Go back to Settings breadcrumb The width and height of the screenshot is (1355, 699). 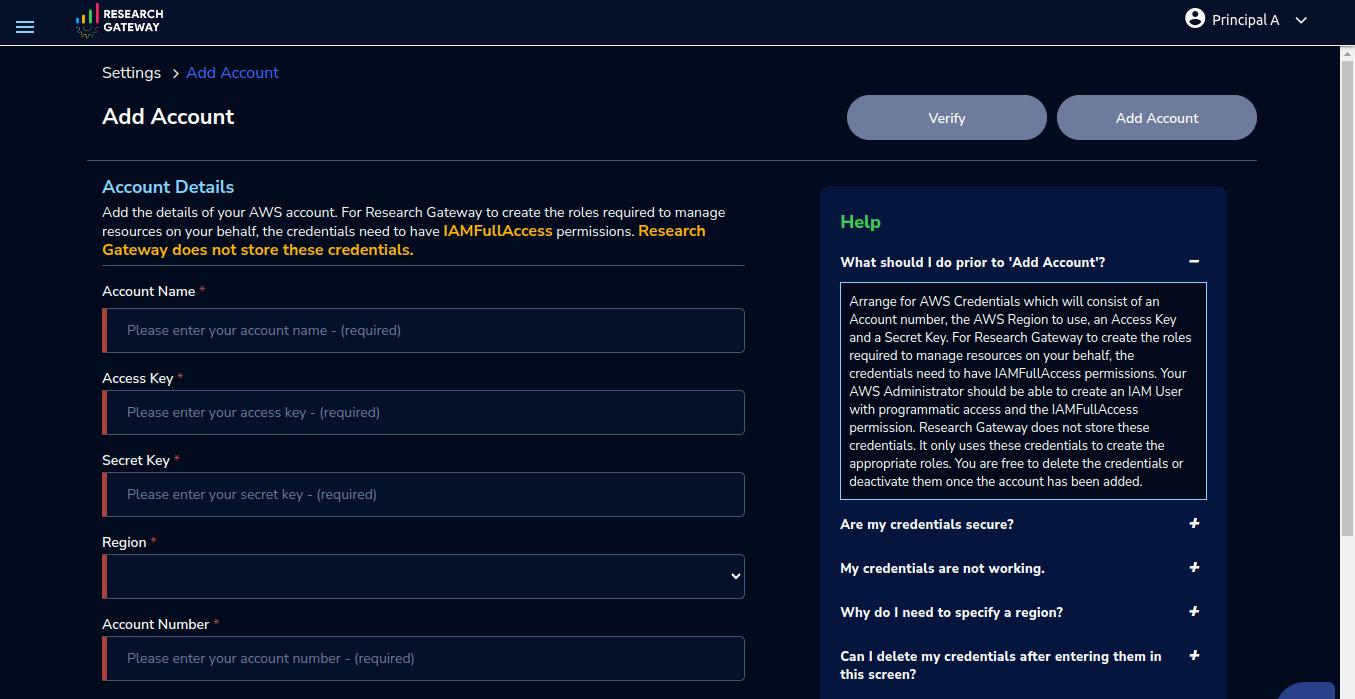(x=131, y=73)
